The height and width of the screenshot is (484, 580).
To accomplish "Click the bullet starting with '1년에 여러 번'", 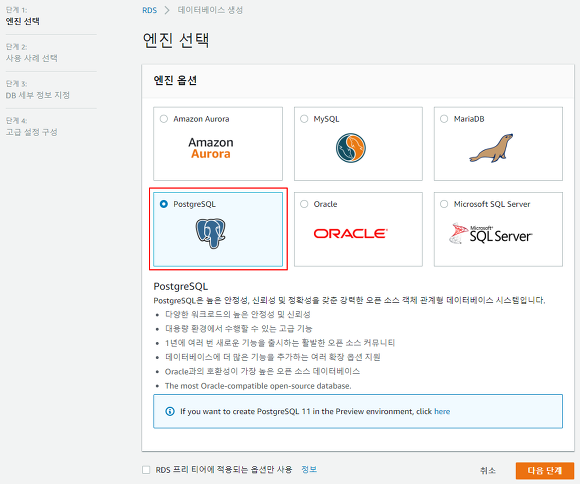I will point(280,343).
